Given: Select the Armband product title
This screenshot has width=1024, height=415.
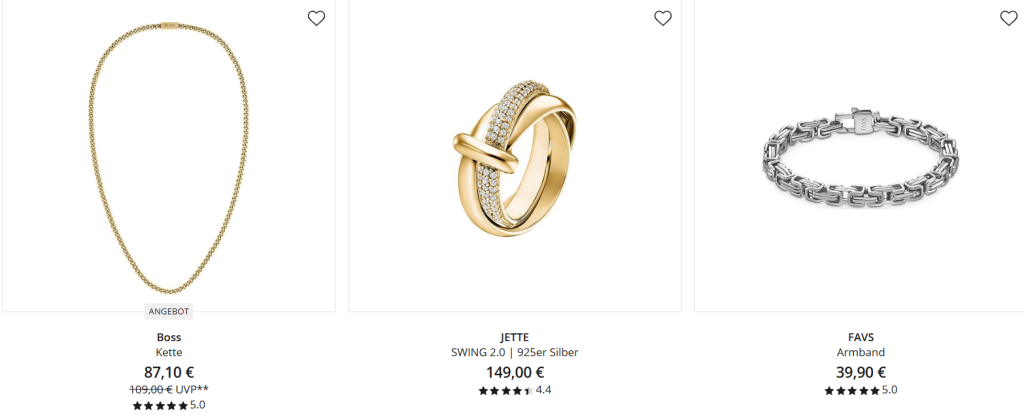Looking at the screenshot, I should pos(861,352).
